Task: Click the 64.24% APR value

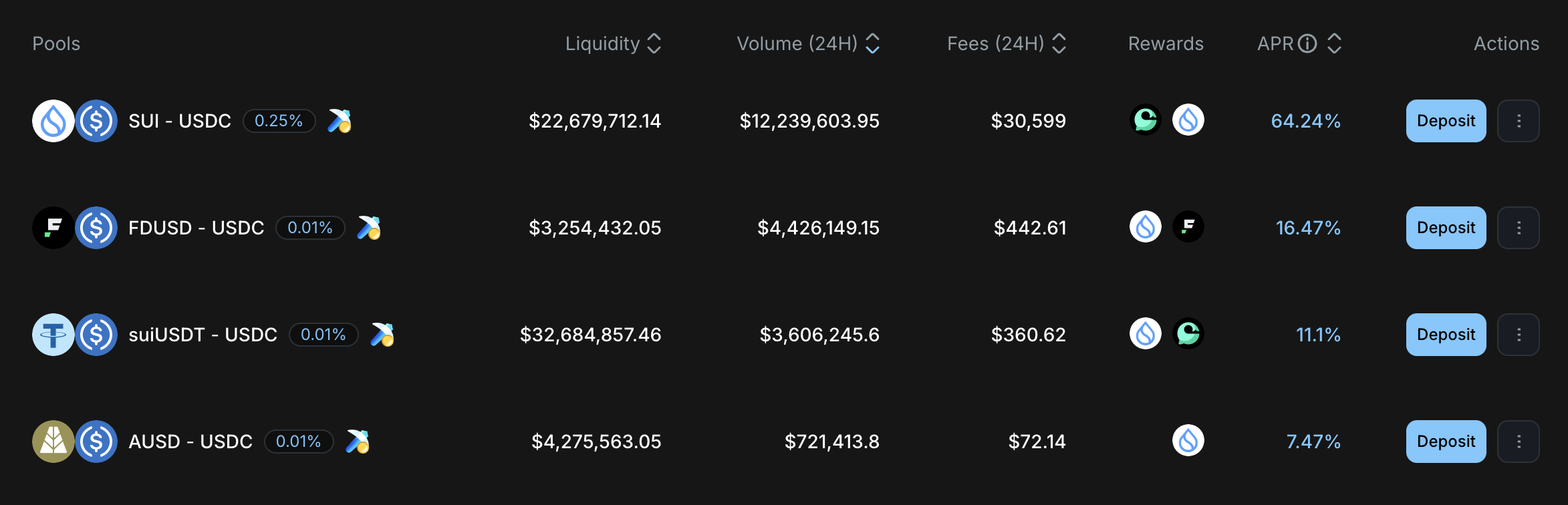Action: click(1305, 121)
